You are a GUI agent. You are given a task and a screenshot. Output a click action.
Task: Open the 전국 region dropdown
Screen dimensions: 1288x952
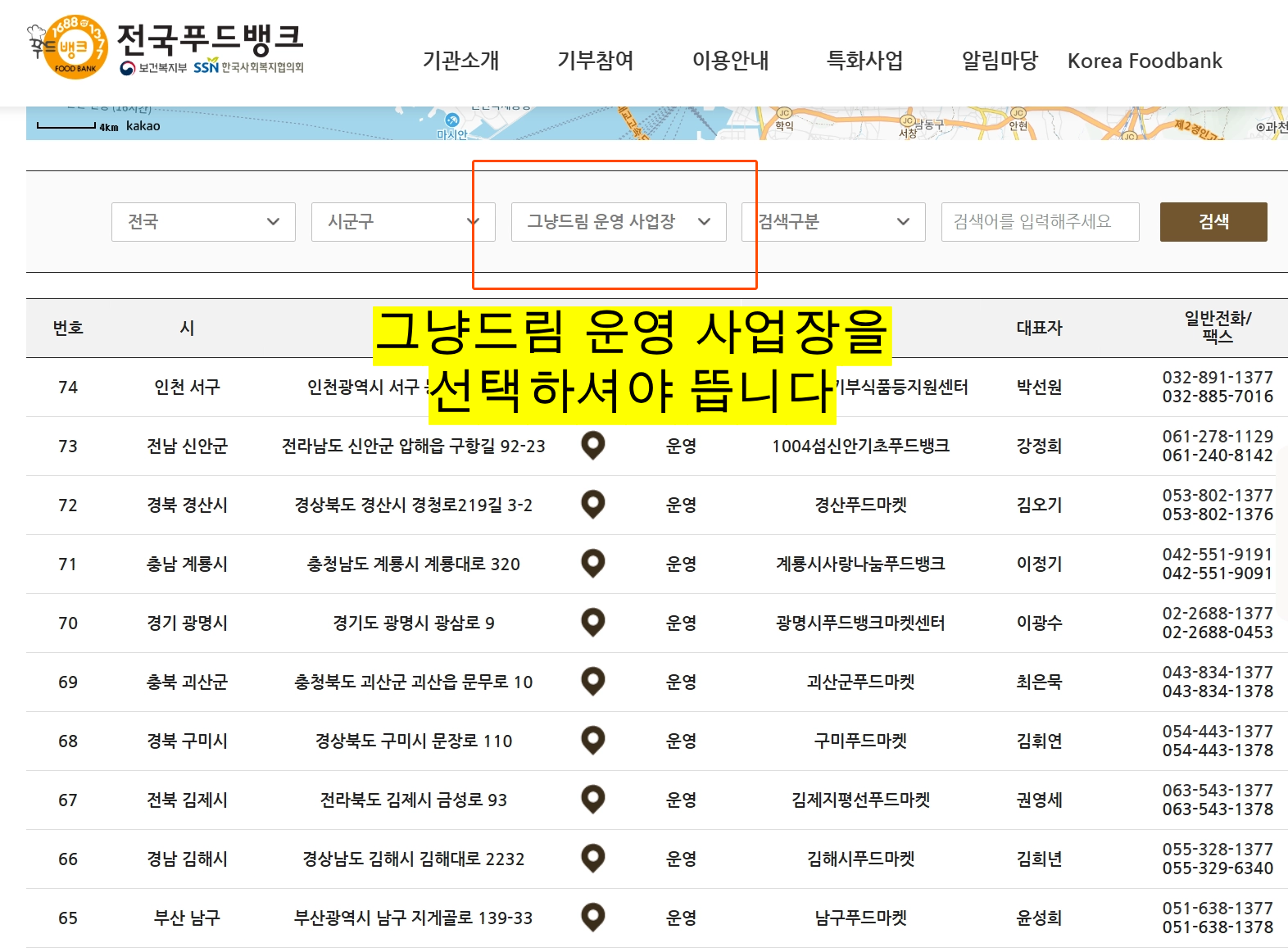point(203,222)
